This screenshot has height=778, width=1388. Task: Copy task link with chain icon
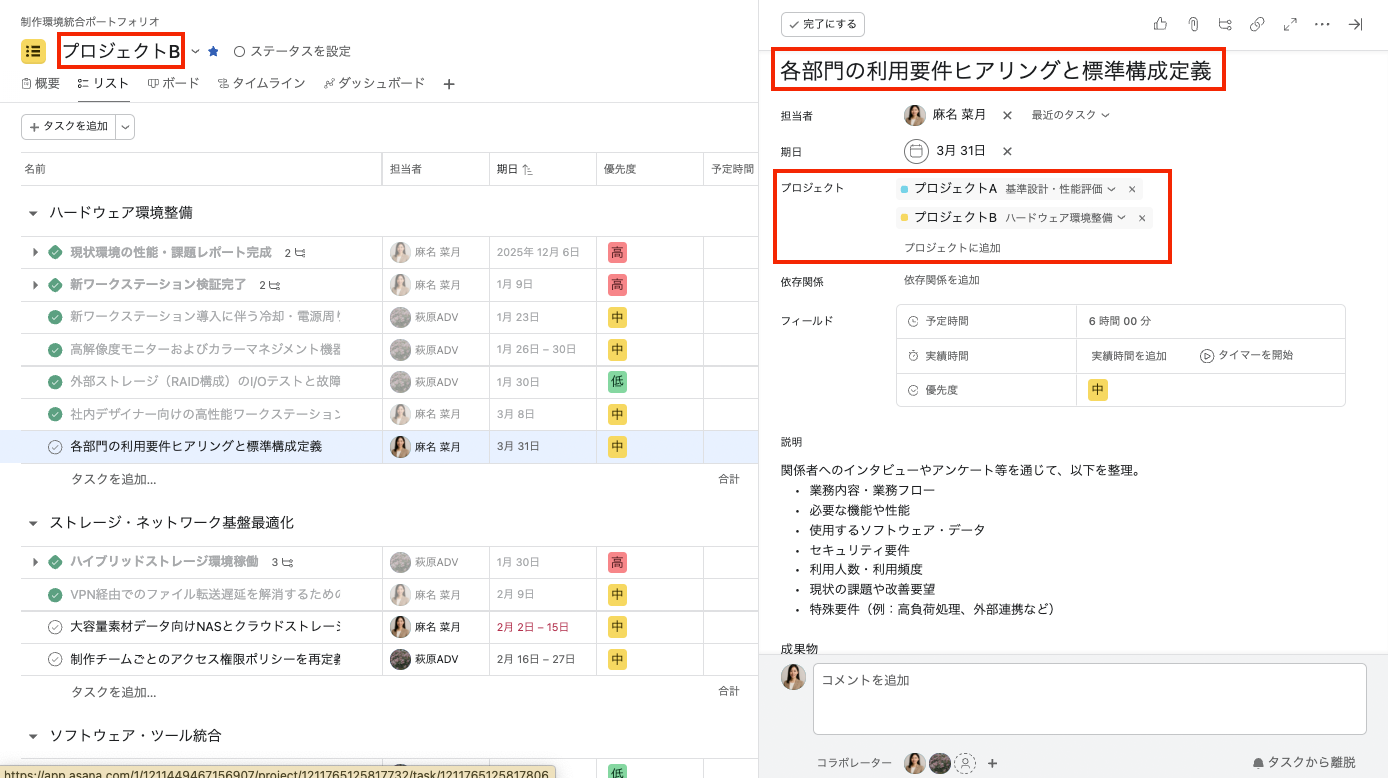click(x=1257, y=24)
